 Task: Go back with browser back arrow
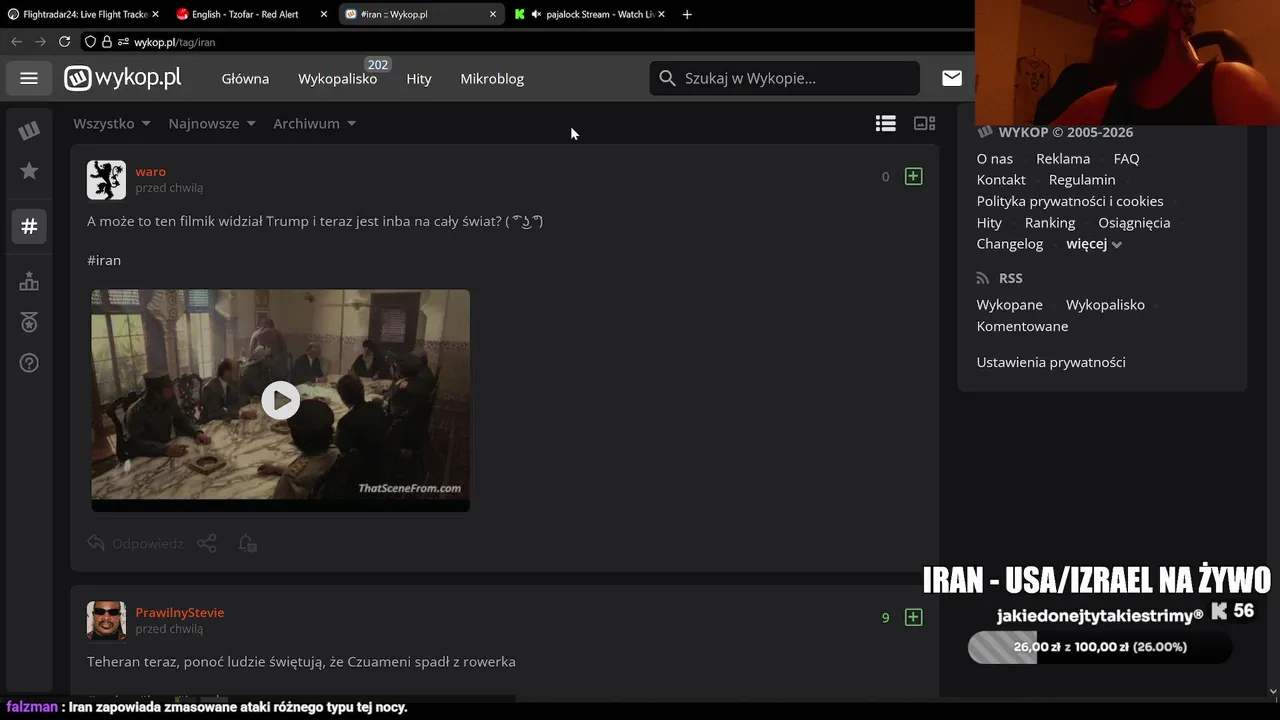[16, 42]
